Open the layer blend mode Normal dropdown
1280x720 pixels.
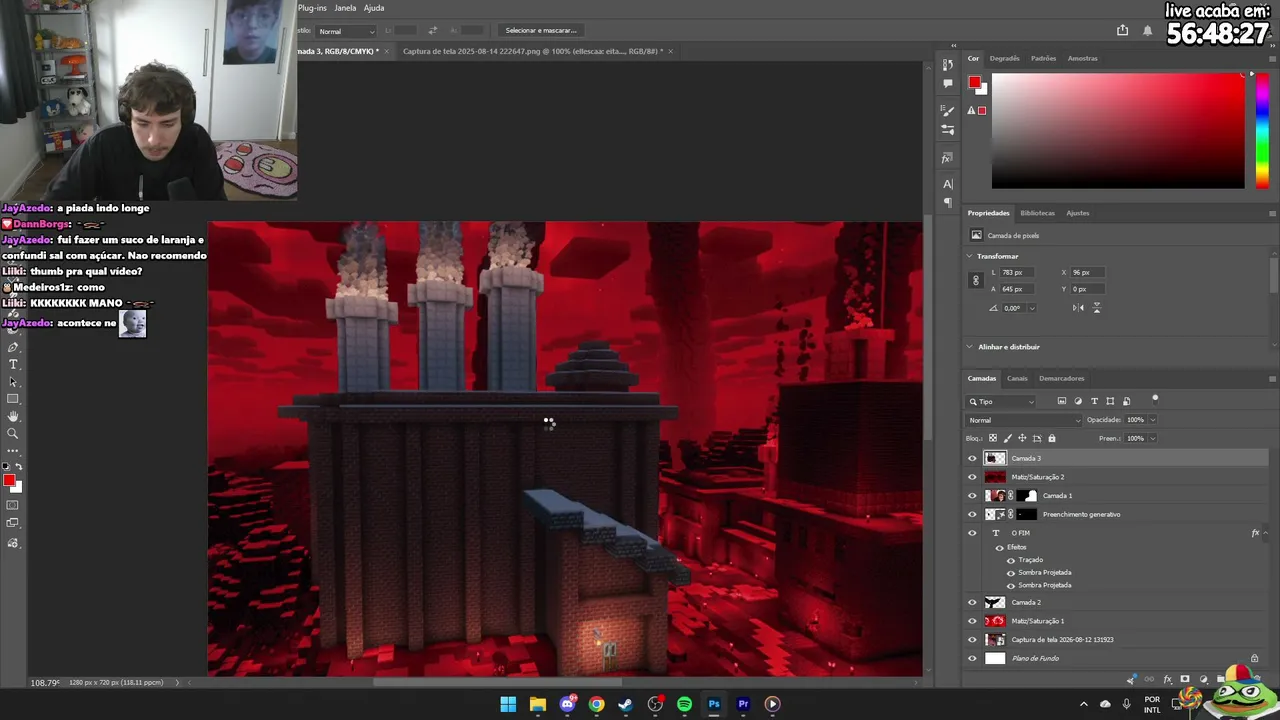tap(1024, 420)
